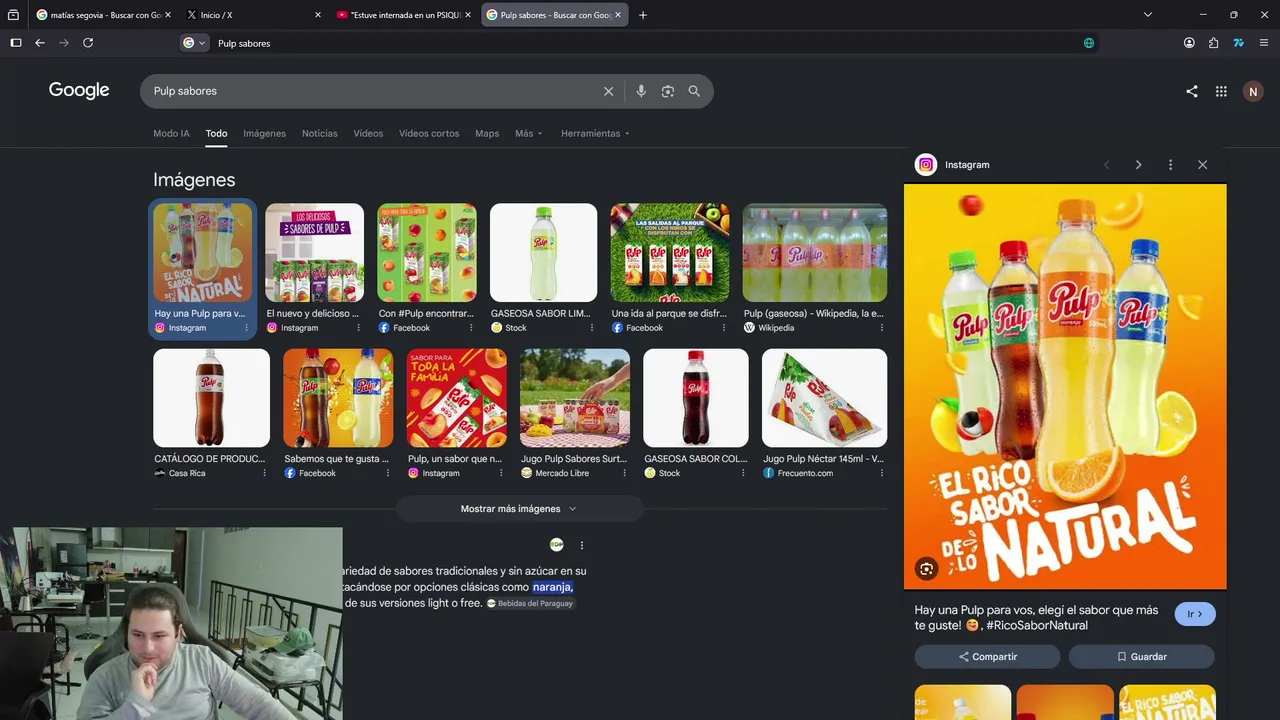Open the Imágenes section heading
Viewport: 1280px width, 720px height.
[194, 180]
